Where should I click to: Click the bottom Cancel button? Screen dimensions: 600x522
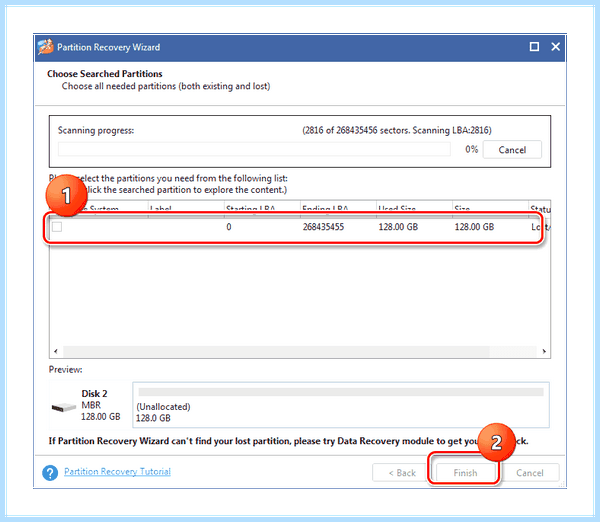coord(530,473)
